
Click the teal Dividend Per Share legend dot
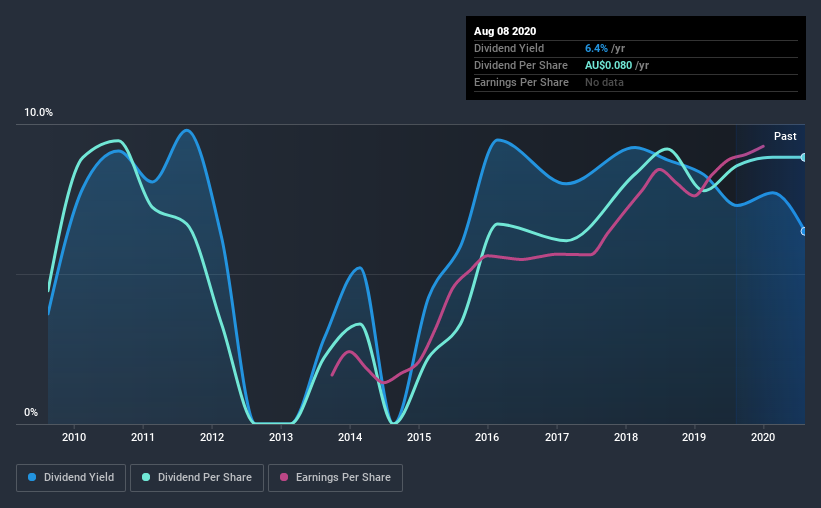(x=146, y=477)
